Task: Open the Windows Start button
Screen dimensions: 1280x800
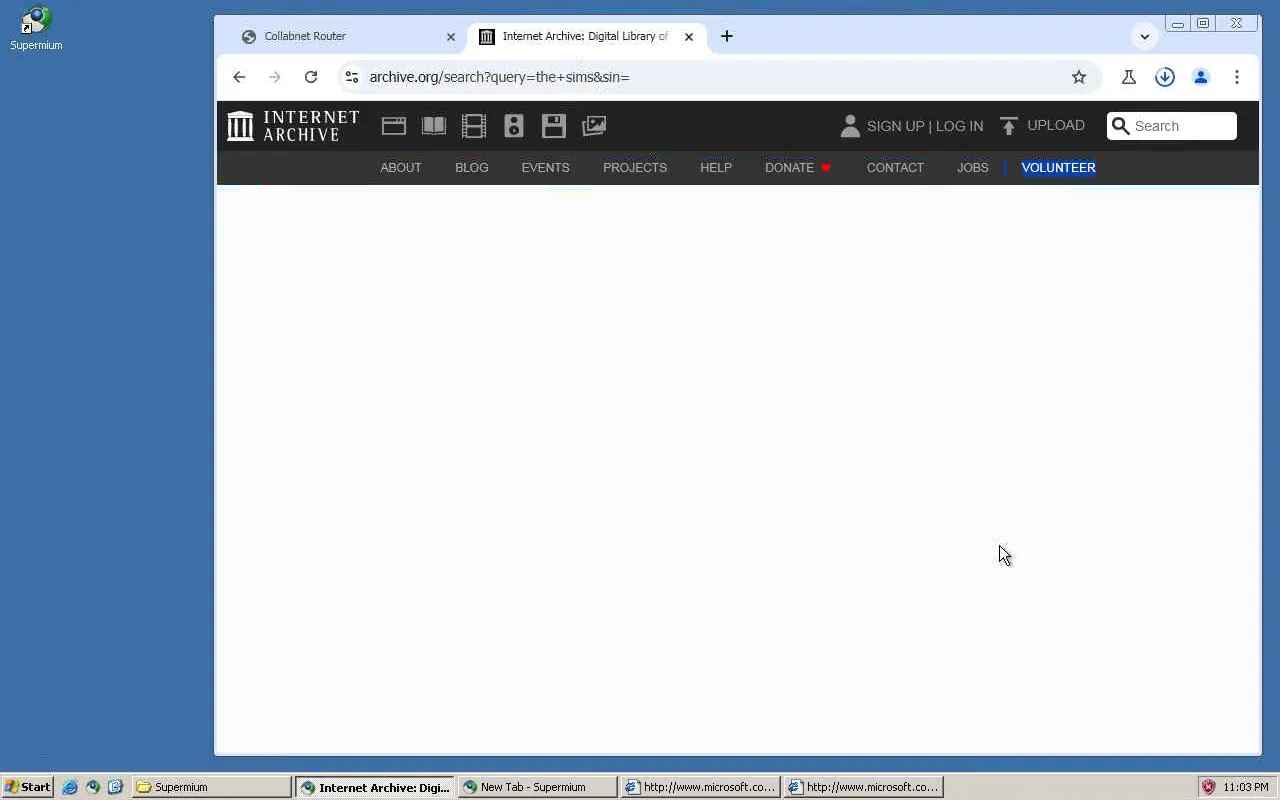Action: tap(27, 787)
